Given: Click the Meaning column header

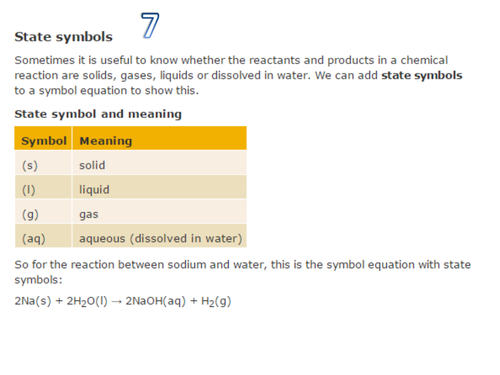Looking at the screenshot, I should [x=159, y=138].
